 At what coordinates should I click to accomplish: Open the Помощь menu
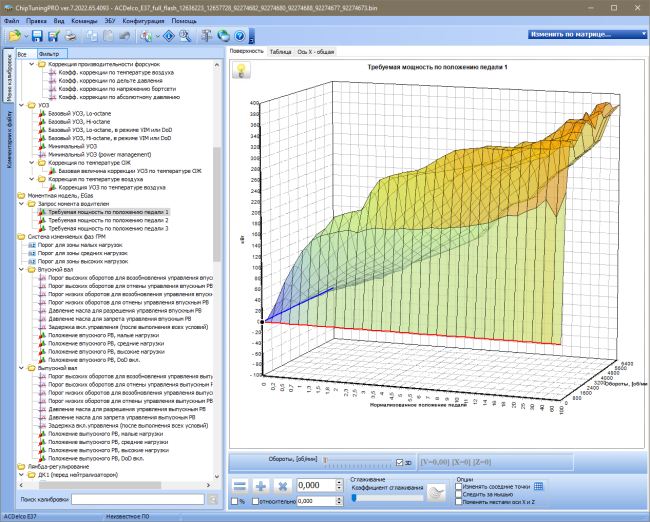pyautogui.click(x=184, y=21)
